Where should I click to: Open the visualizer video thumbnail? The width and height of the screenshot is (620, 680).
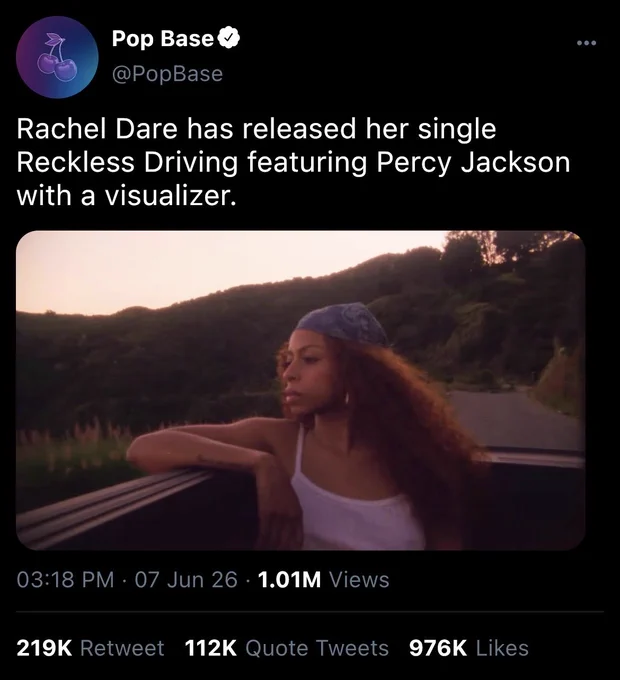300,390
